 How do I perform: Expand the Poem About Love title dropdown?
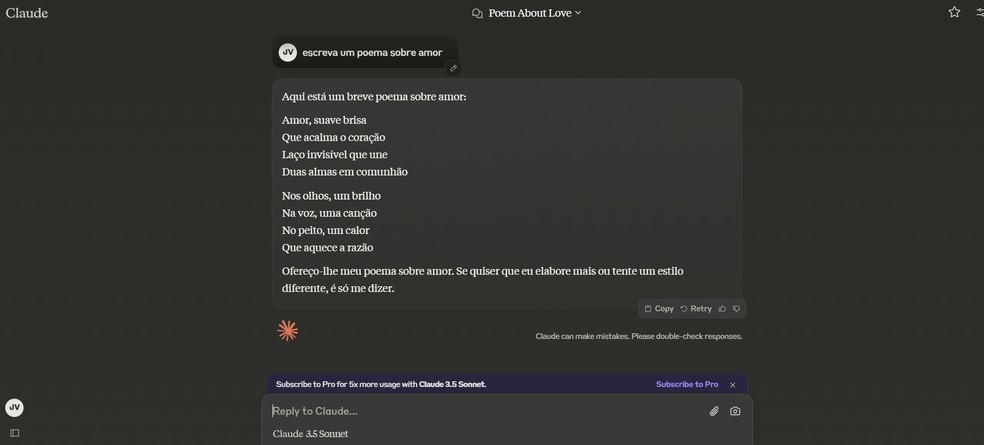(578, 13)
